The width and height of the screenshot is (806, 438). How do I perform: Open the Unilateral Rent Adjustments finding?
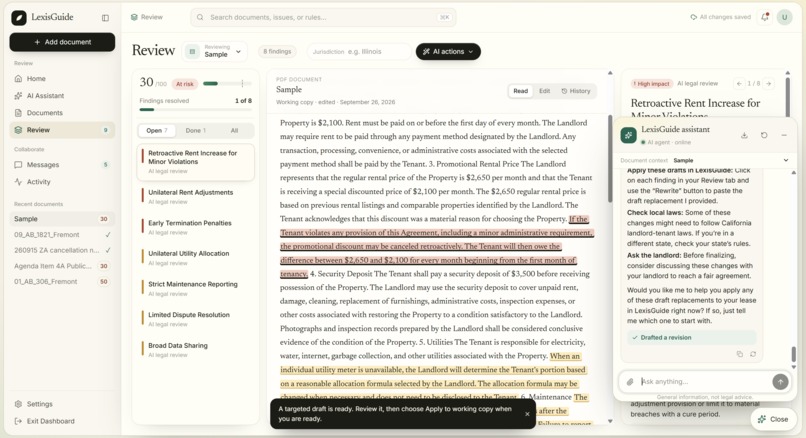click(x=195, y=196)
